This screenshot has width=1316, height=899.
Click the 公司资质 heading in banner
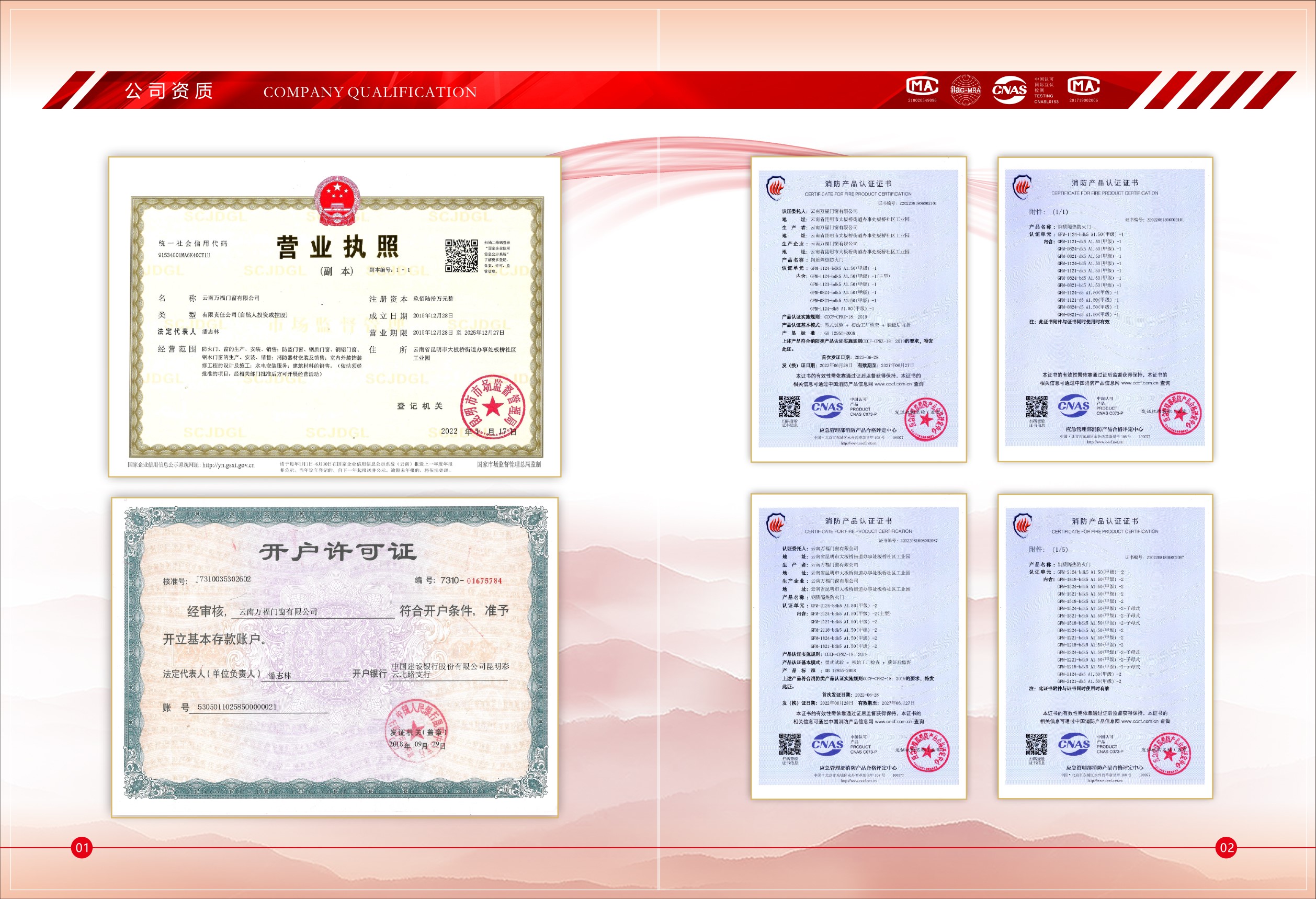pos(169,90)
